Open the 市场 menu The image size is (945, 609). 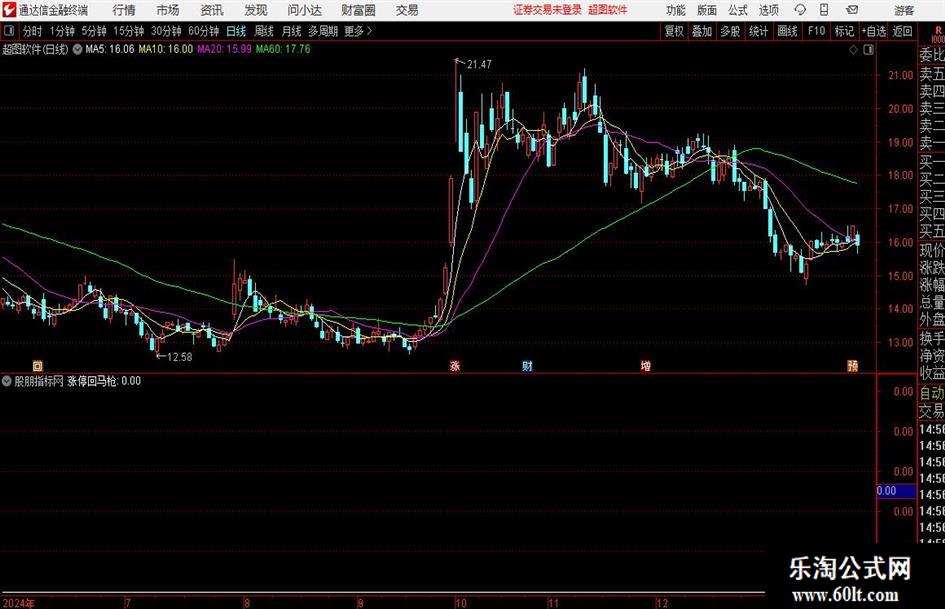point(168,10)
